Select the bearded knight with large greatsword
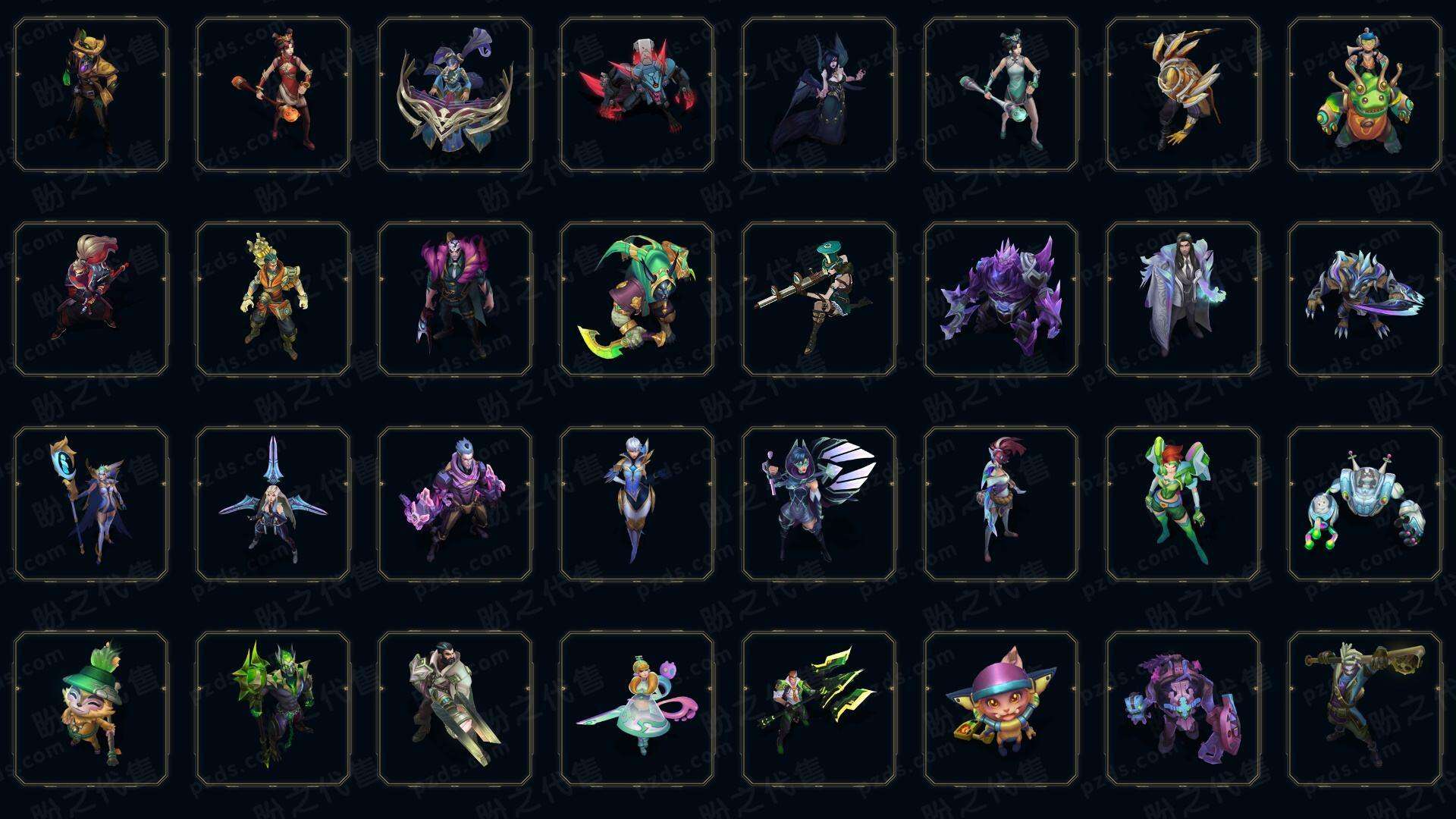Screen dimensions: 1456x819 [x=455, y=708]
